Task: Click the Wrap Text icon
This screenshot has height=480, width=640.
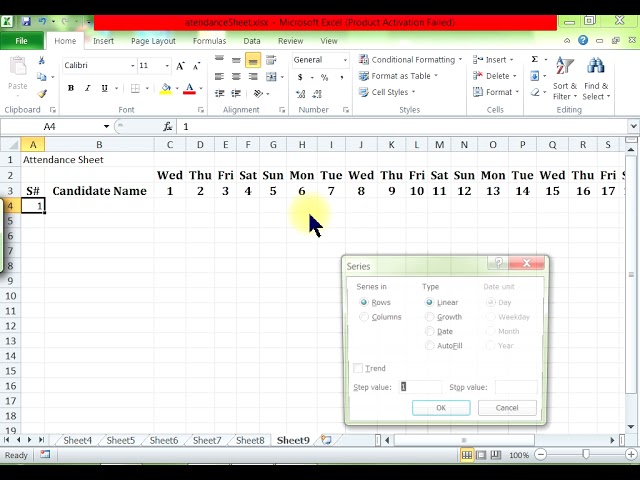Action: [271, 60]
